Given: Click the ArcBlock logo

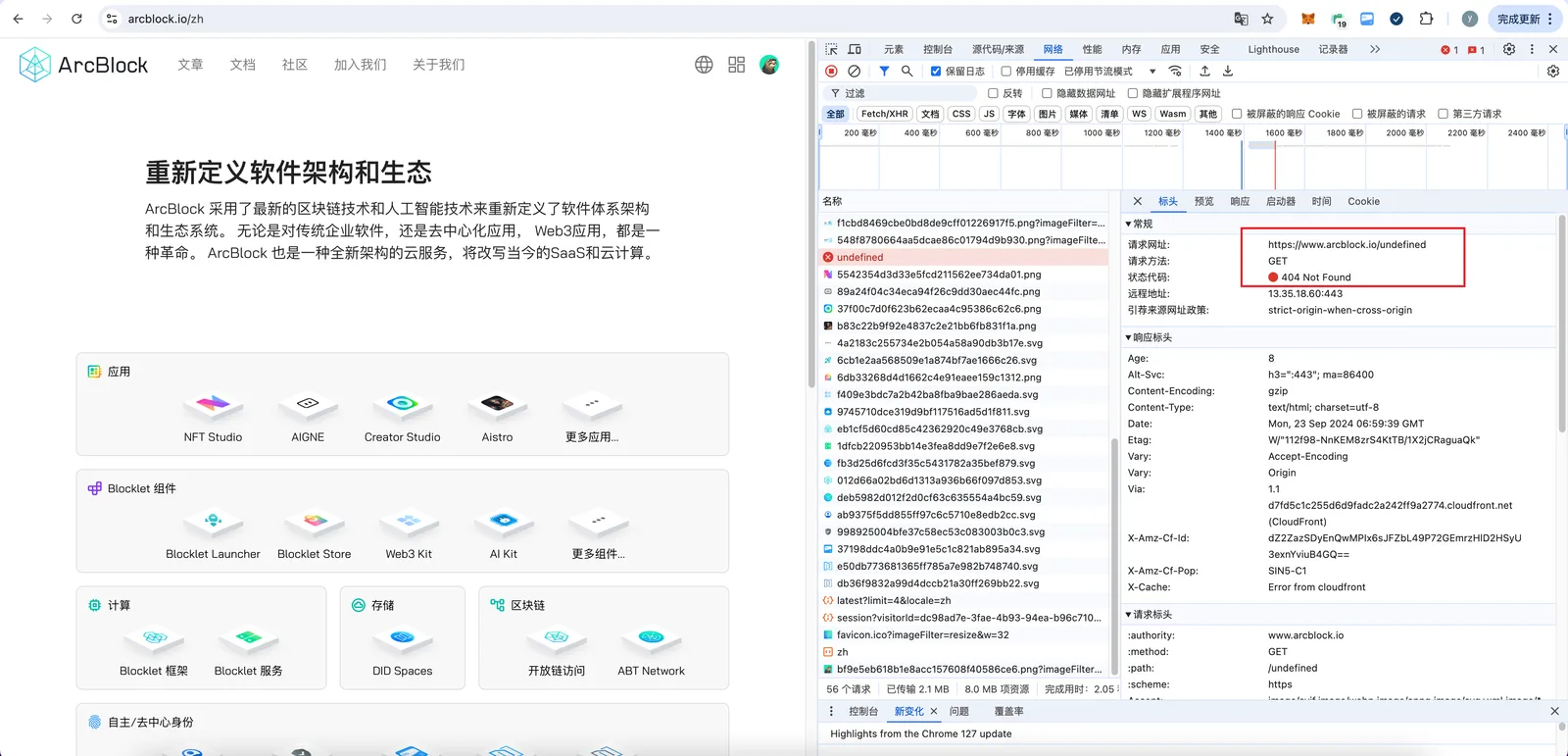Looking at the screenshot, I should pyautogui.click(x=83, y=65).
